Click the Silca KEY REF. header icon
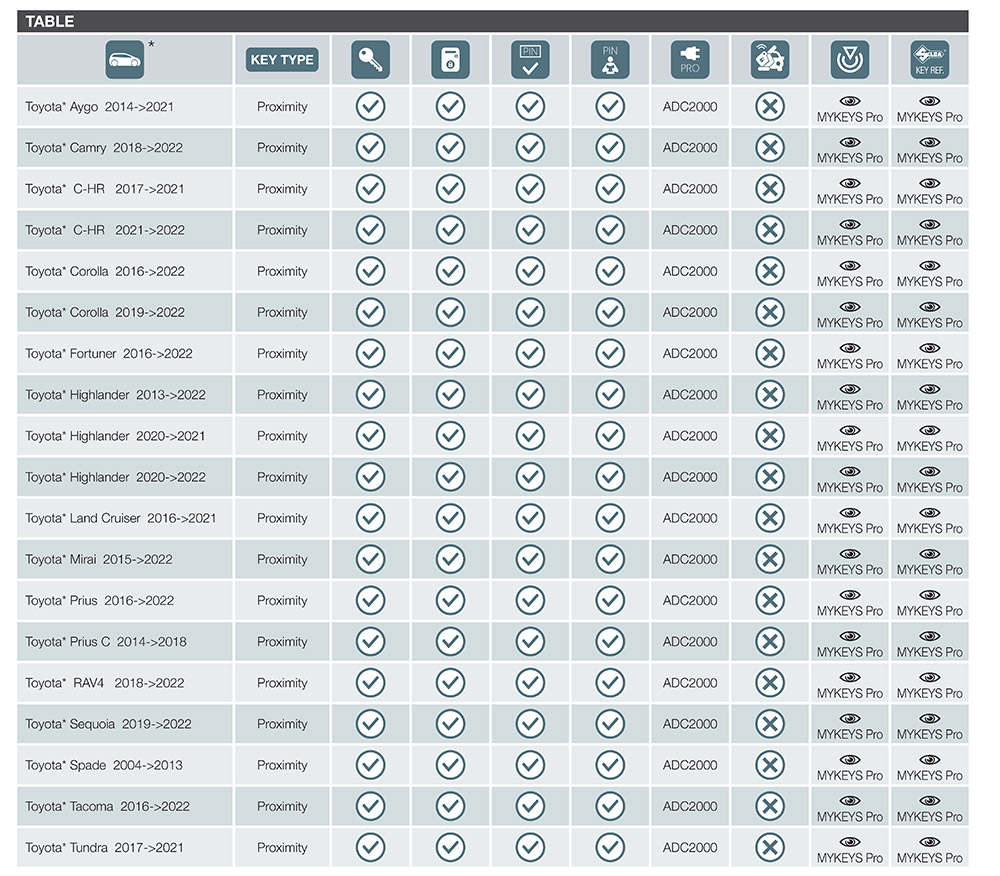Viewport: 1000px width, 876px height. pos(930,60)
